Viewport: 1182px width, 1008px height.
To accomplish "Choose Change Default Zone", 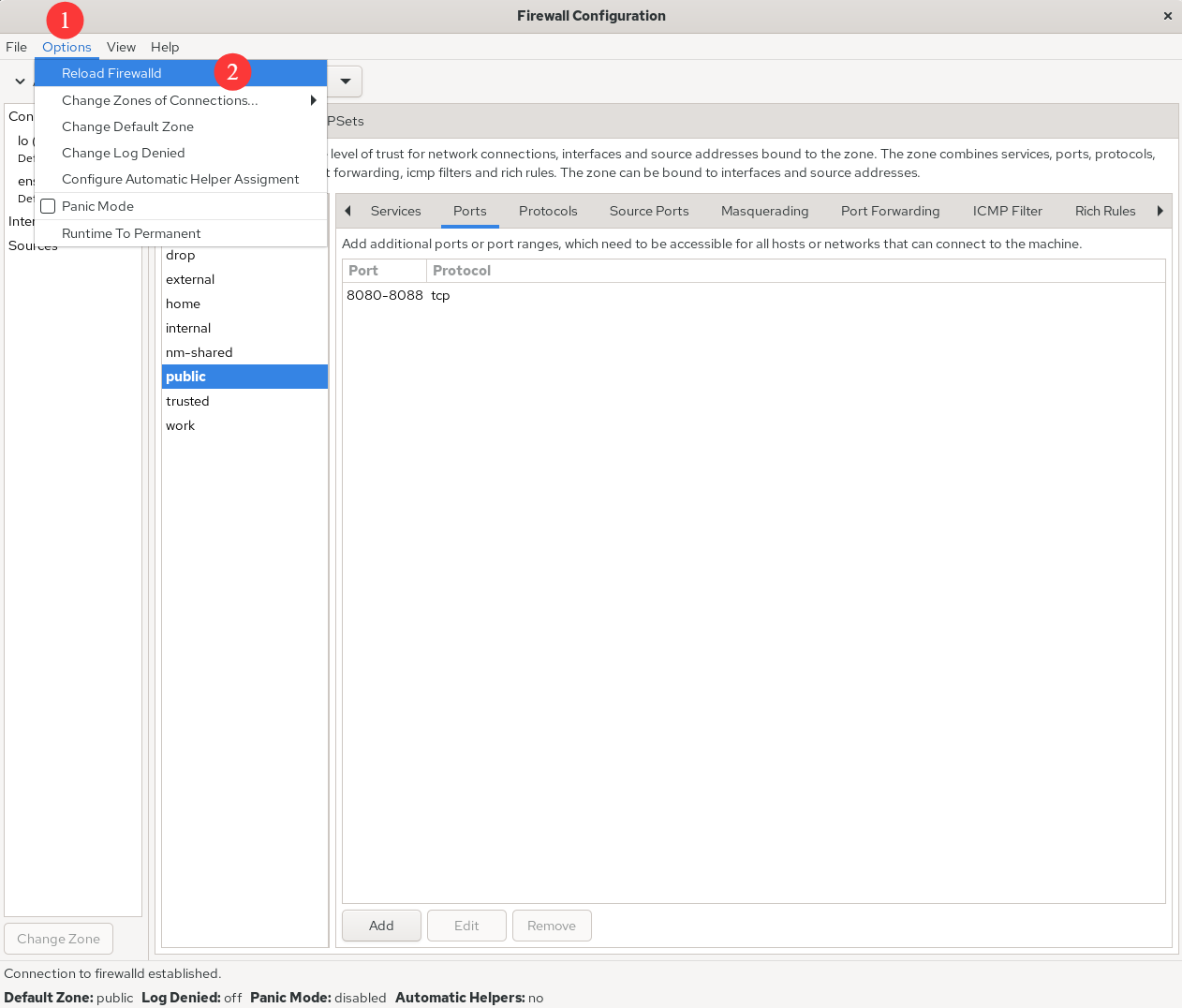I will coord(127,126).
